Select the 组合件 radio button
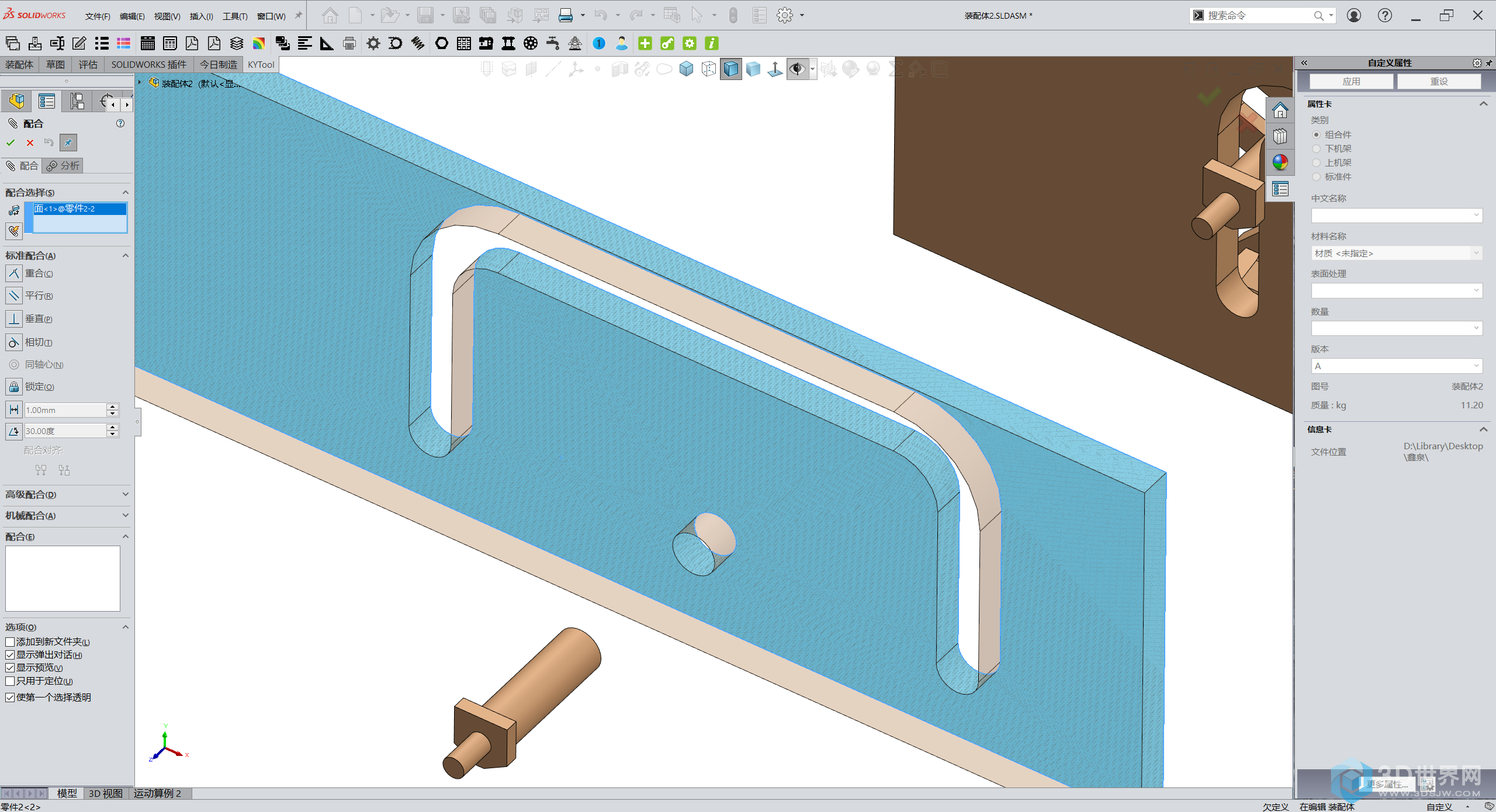The width and height of the screenshot is (1496, 812). 1317,134
